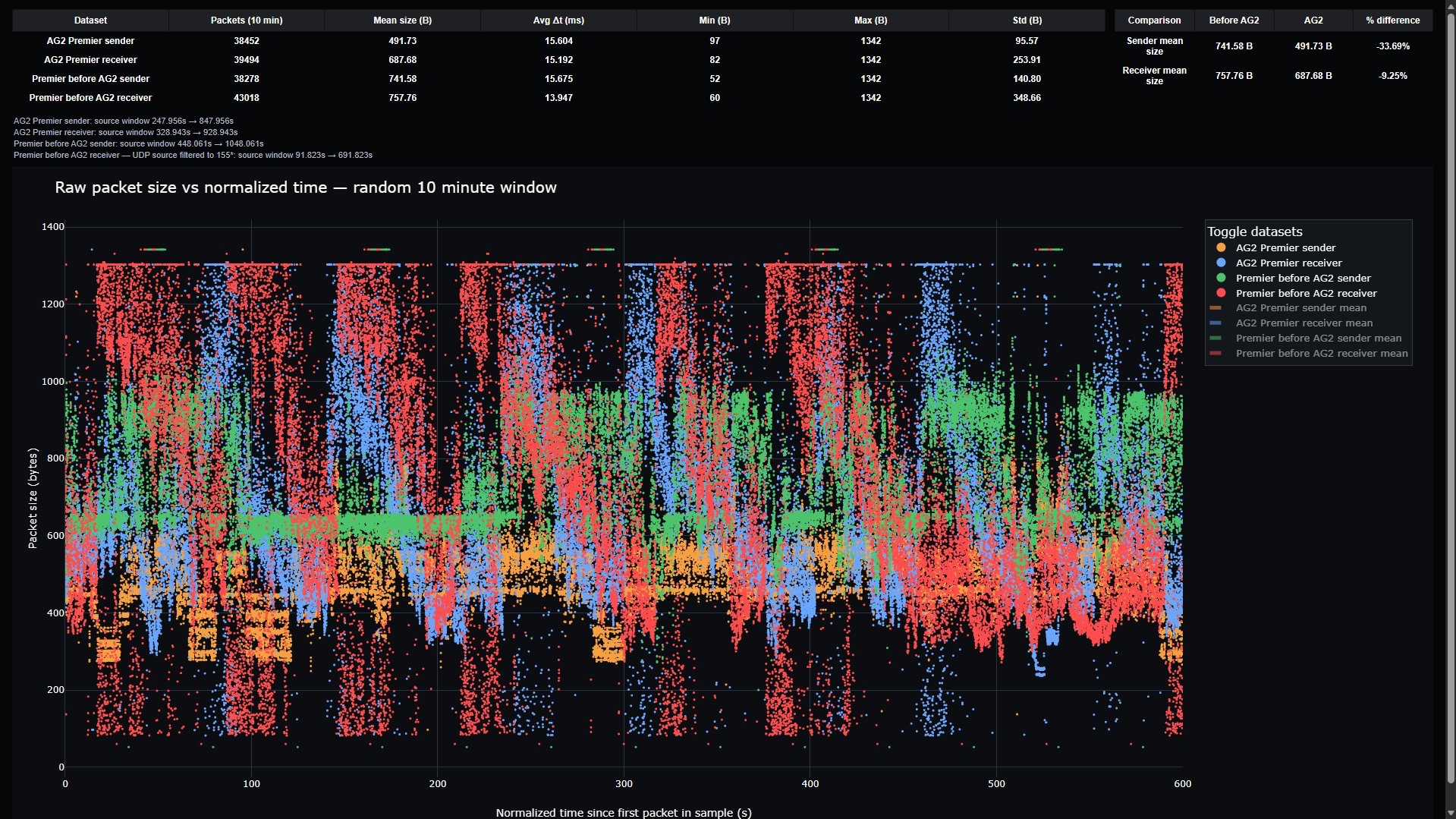Image resolution: width=1456 pixels, height=819 pixels.
Task: Click the Dataset column header
Action: [90, 20]
